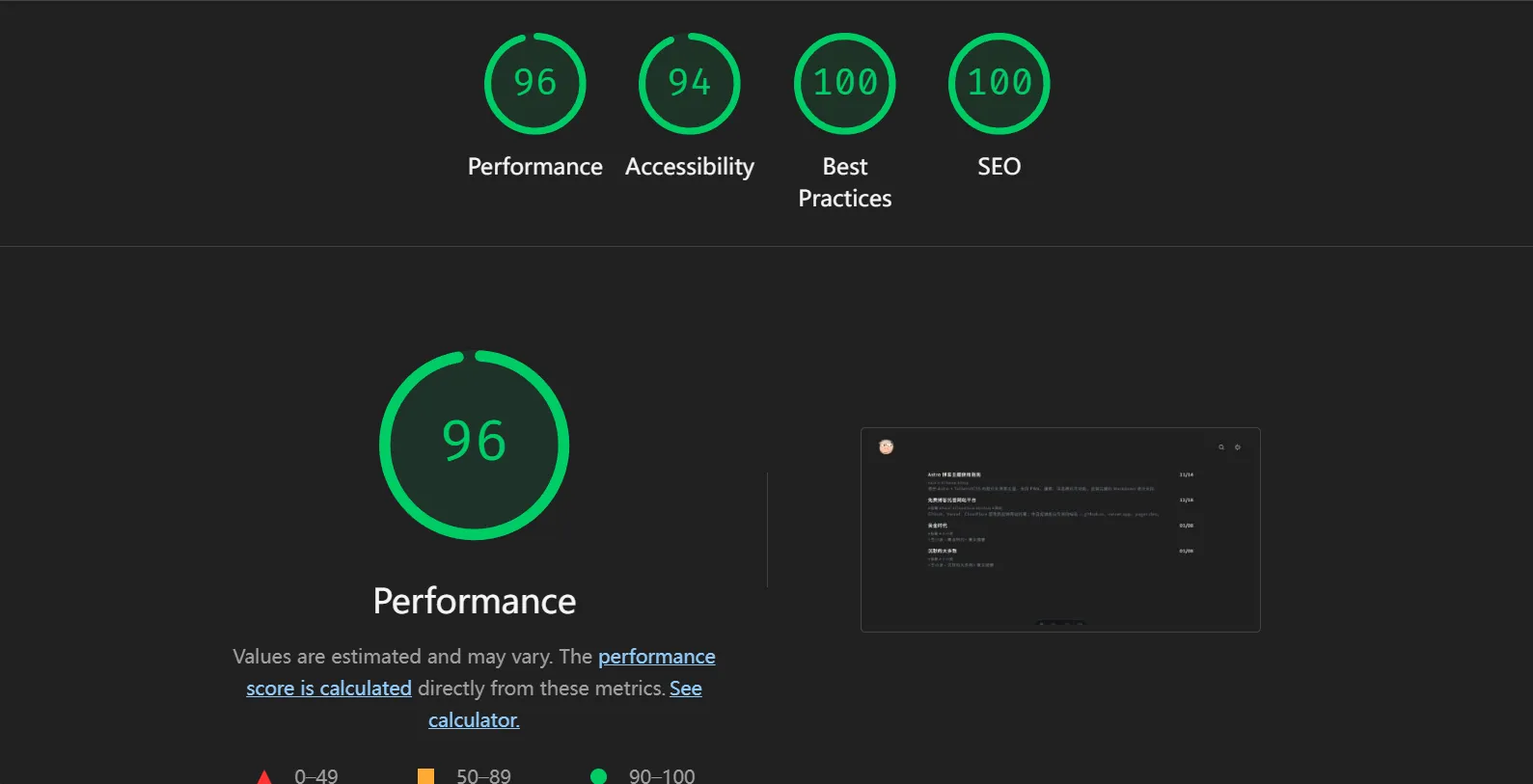Screen dimensions: 1533x784
Task: Click the orange square legend icon
Action: 425,776
